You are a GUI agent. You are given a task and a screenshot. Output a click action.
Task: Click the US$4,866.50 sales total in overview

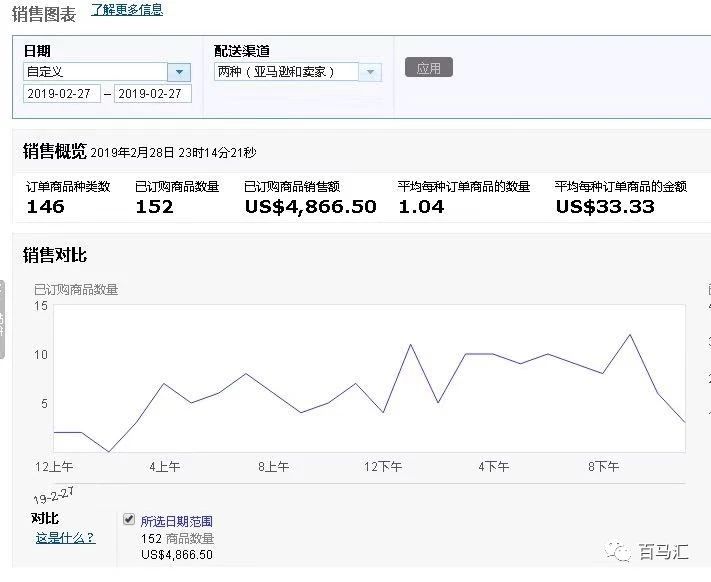point(310,207)
